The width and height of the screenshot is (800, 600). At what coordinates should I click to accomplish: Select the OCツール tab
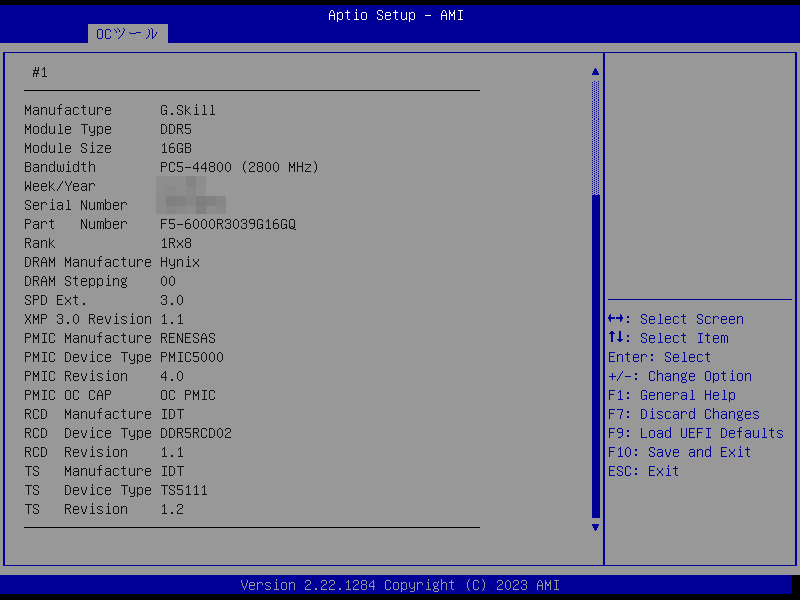[x=128, y=34]
